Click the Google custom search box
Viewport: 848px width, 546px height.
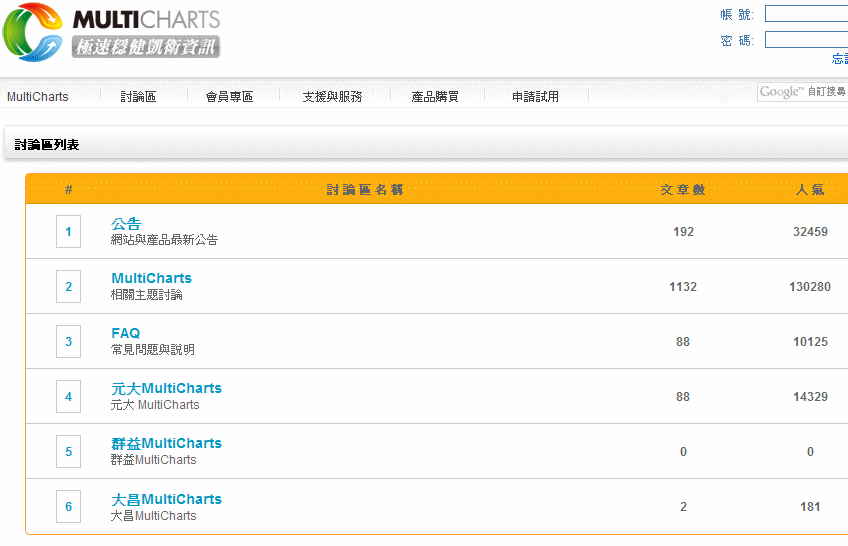click(803, 92)
